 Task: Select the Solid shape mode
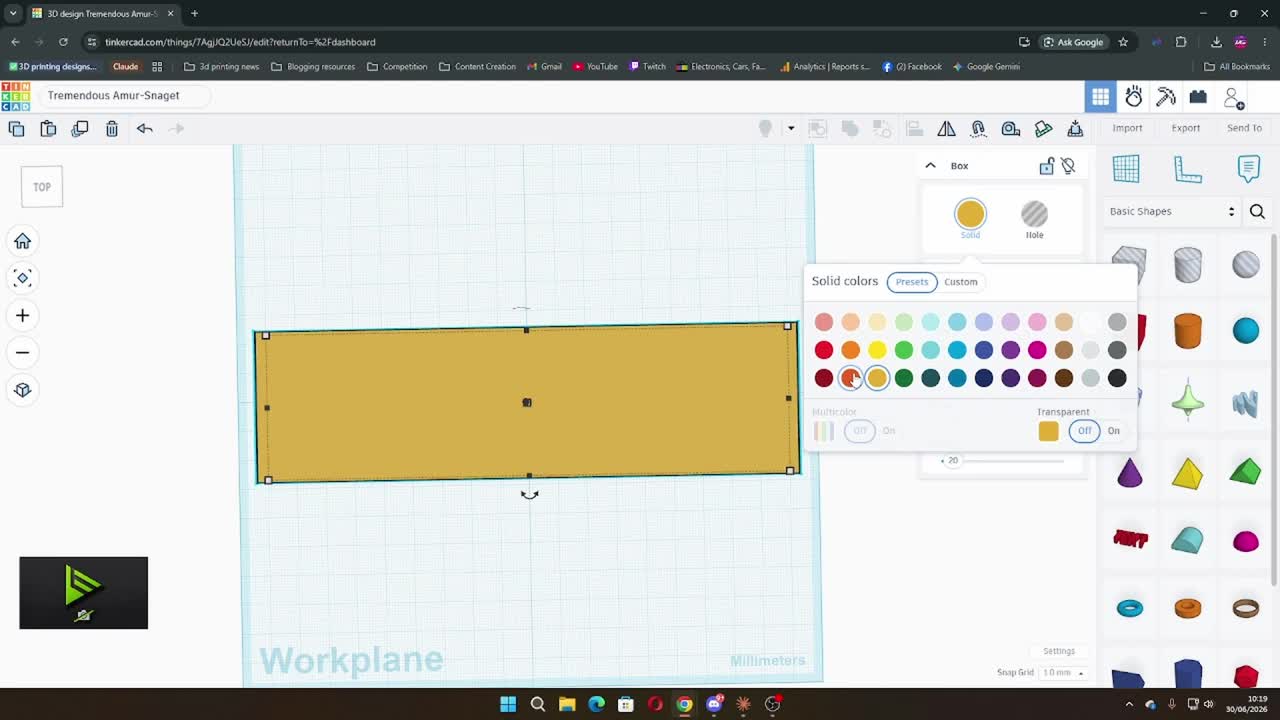[x=970, y=218]
